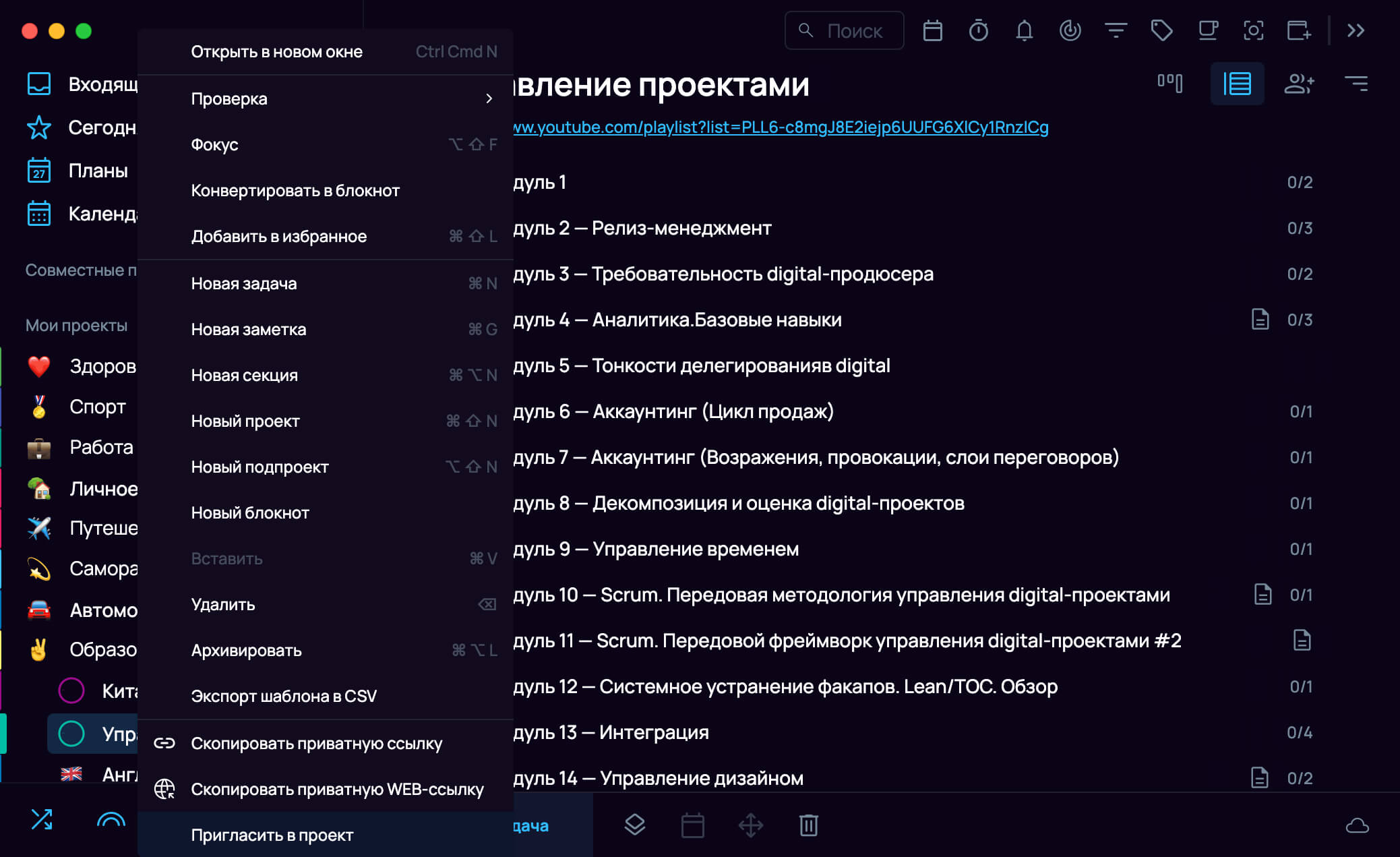Image resolution: width=1400 pixels, height=857 pixels.
Task: Open sorting options menu icon
Action: click(x=1356, y=84)
